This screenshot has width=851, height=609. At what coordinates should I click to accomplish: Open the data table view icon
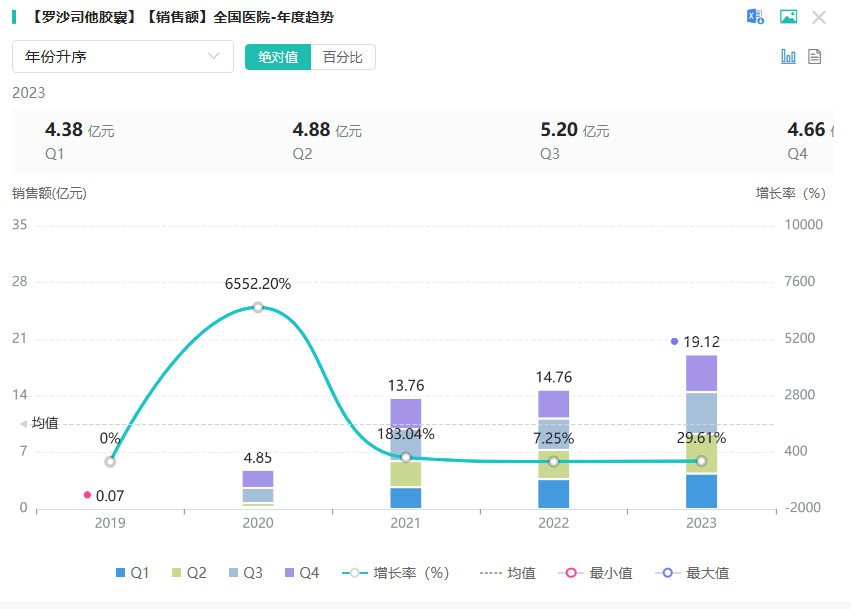coord(815,57)
